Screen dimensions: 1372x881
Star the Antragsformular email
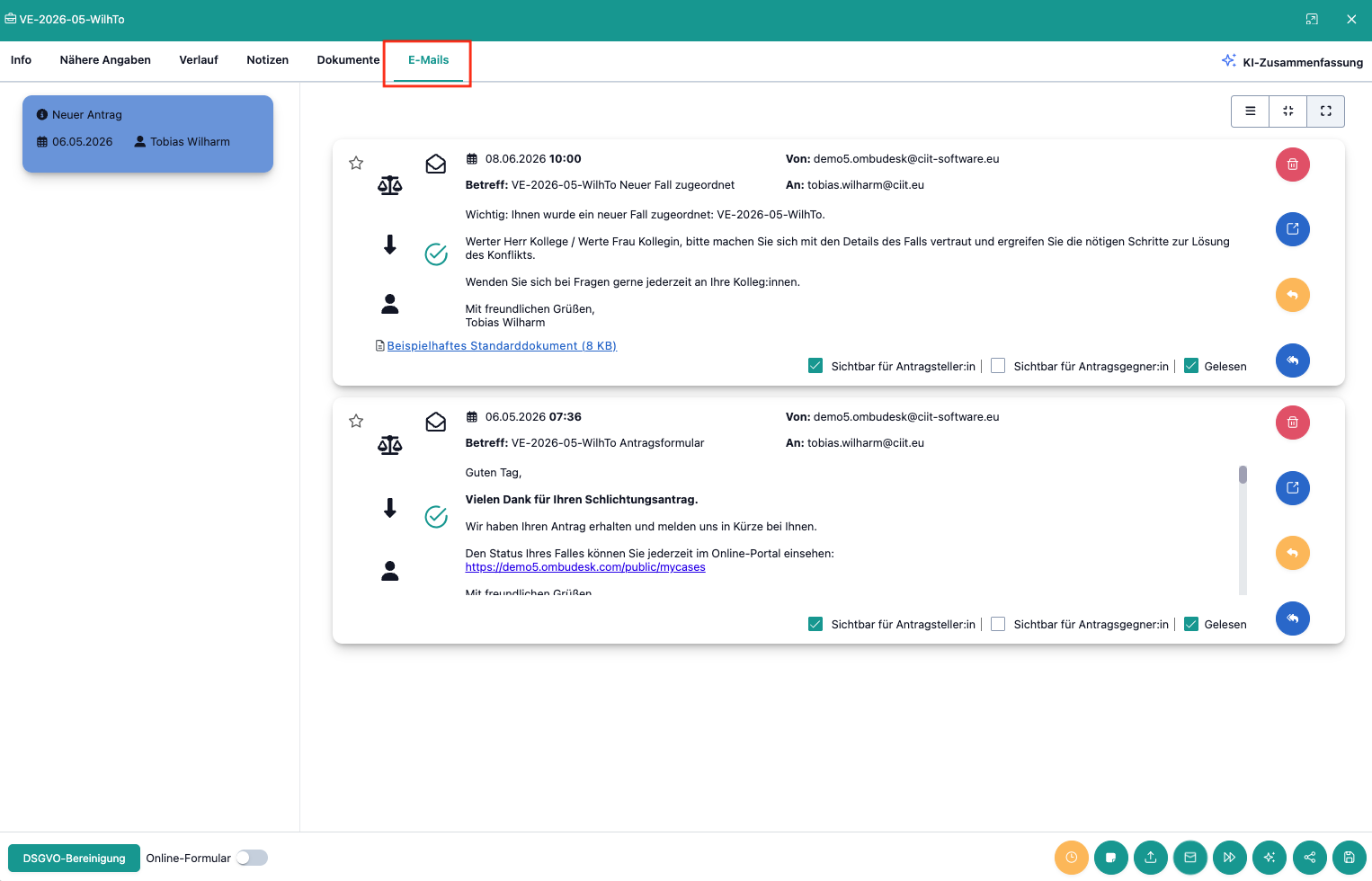pyautogui.click(x=356, y=421)
